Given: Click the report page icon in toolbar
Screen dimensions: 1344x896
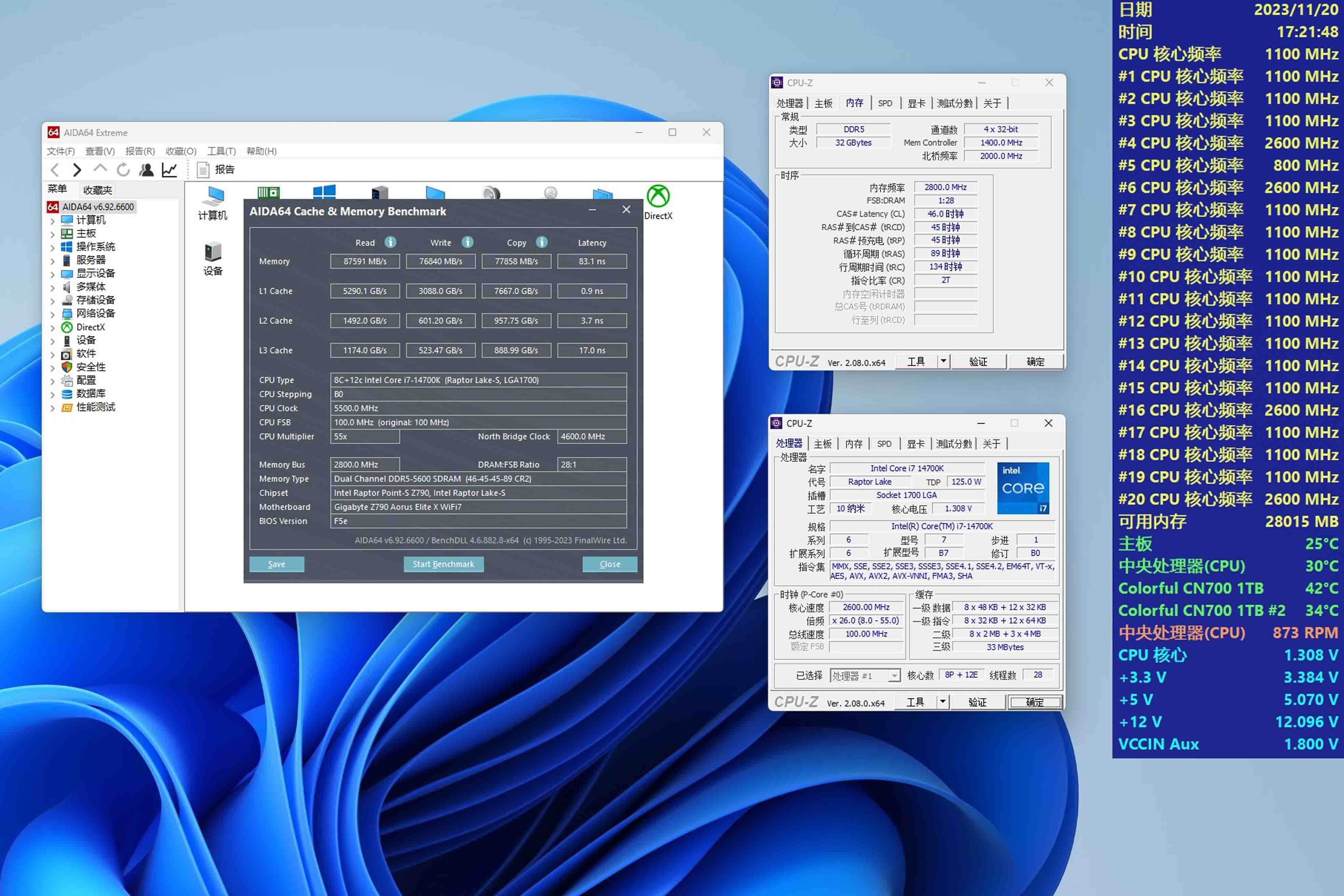Looking at the screenshot, I should tap(203, 170).
